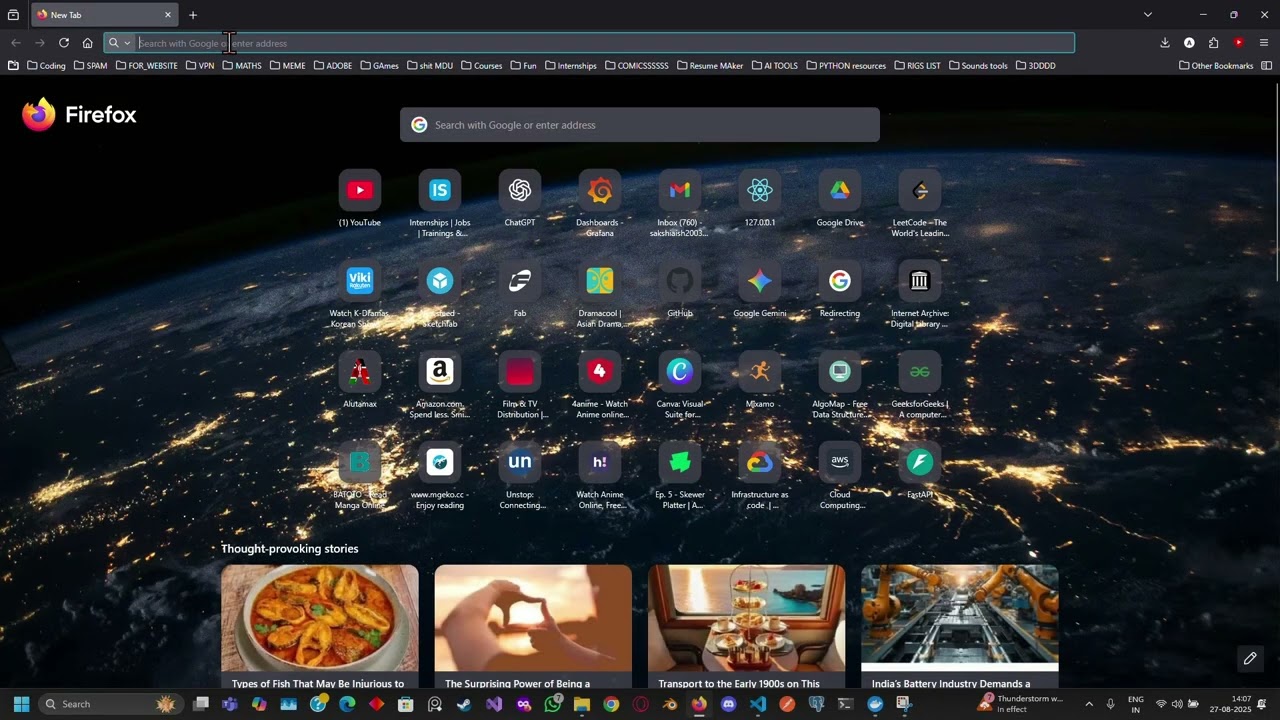
Task: Open the PYTHON resources bookmarks folder
Action: click(846, 66)
